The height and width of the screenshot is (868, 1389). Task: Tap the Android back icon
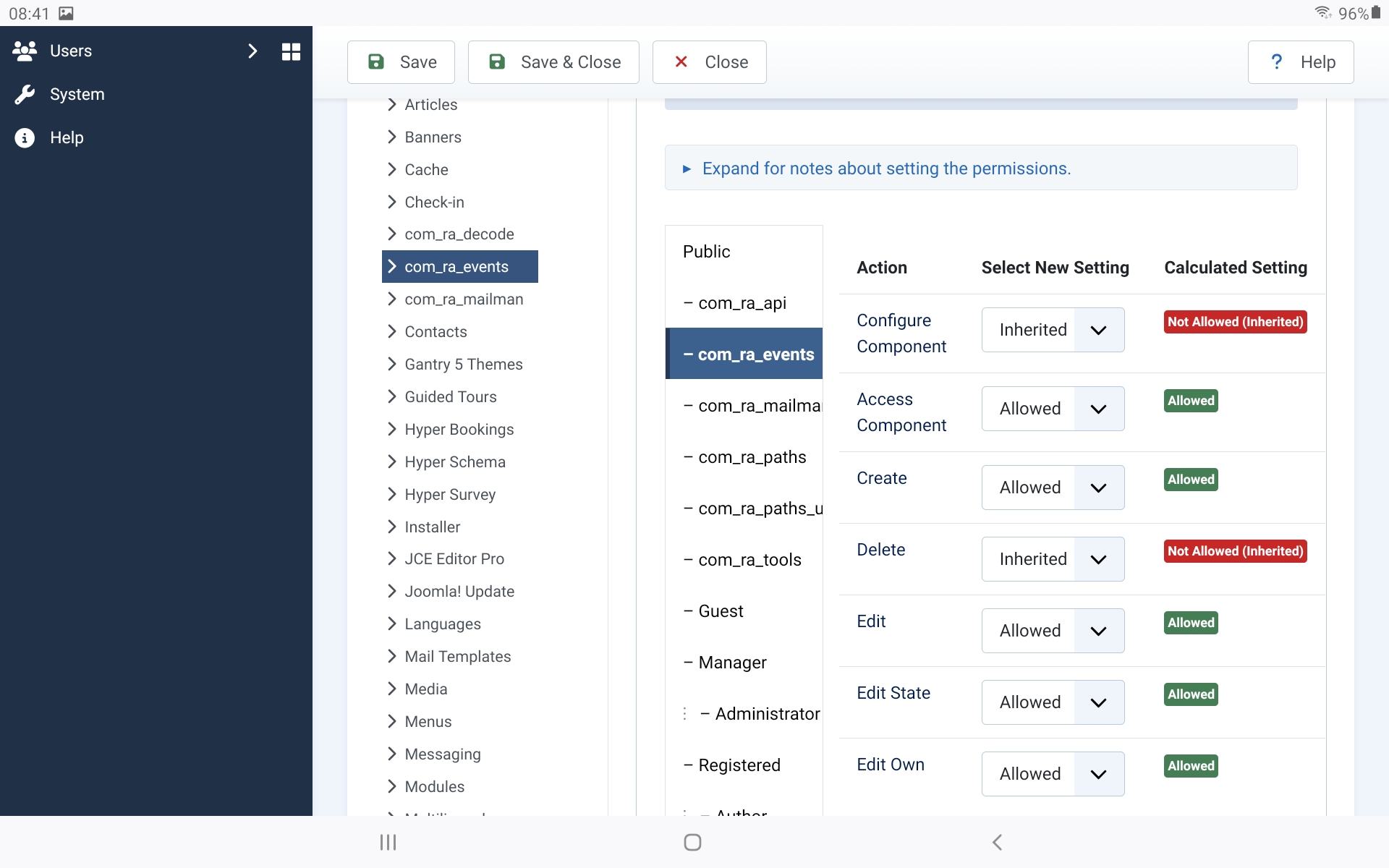997,842
